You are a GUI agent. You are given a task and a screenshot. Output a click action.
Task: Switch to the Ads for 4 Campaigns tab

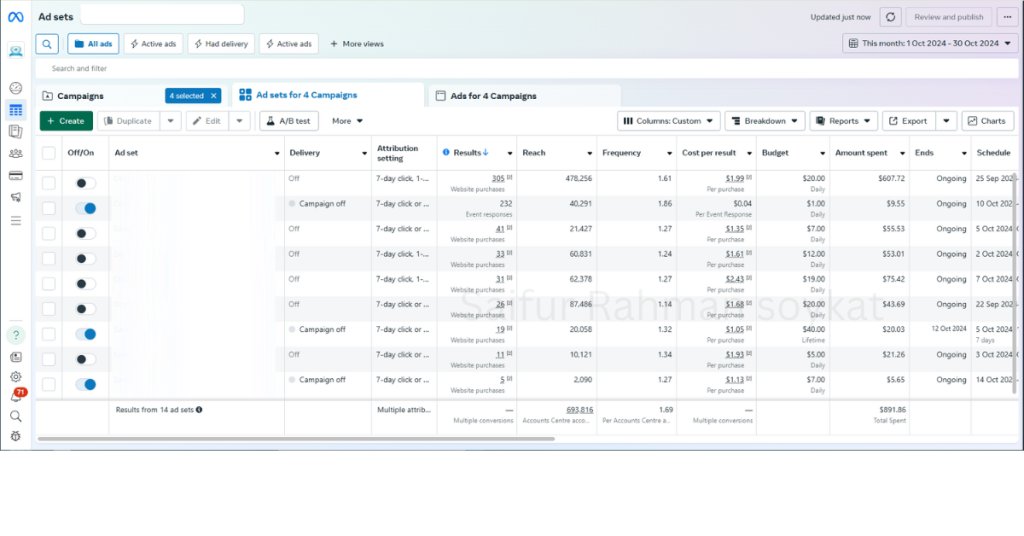coord(493,96)
